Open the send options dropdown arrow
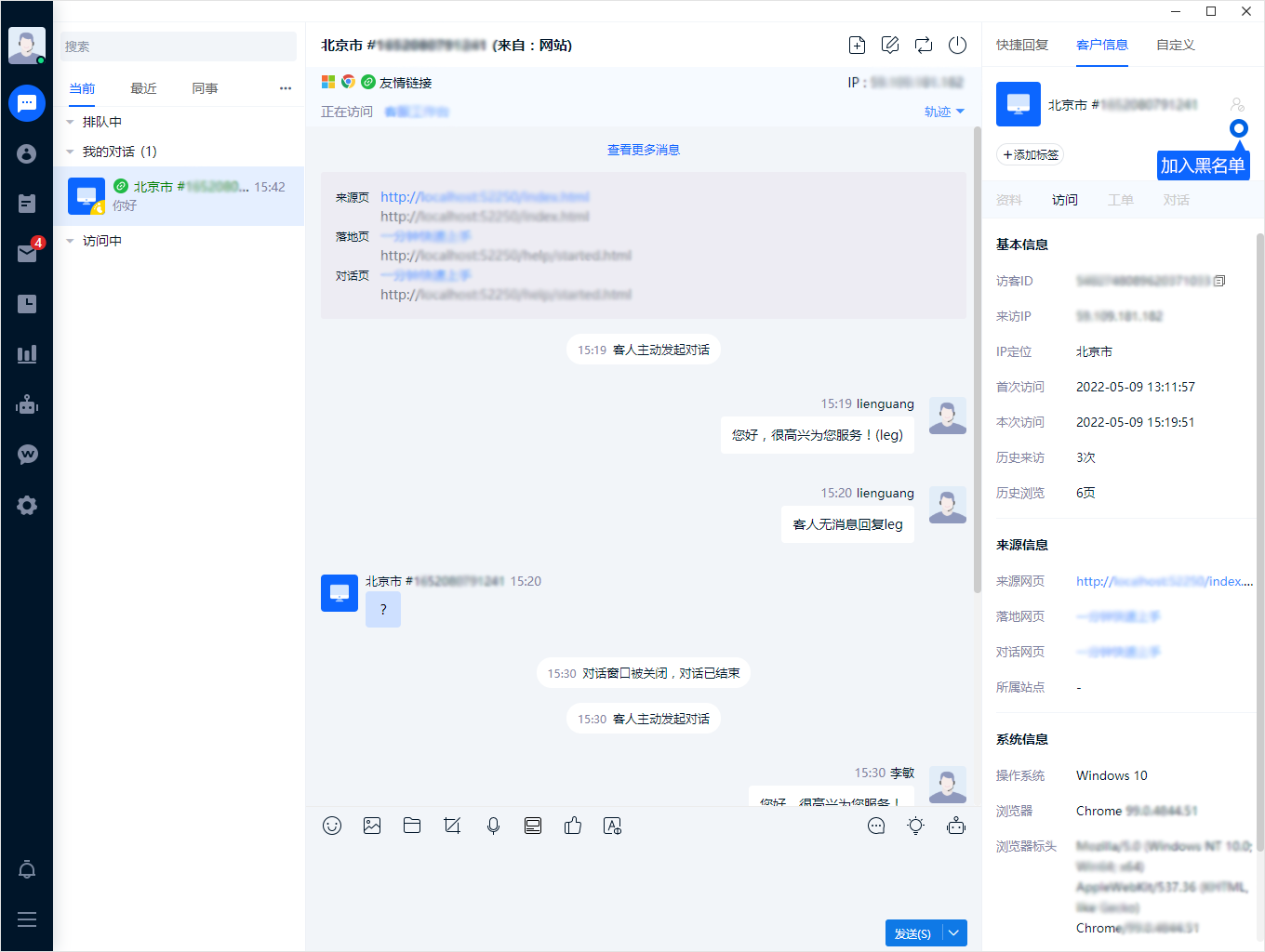This screenshot has width=1265, height=952. pos(954,933)
